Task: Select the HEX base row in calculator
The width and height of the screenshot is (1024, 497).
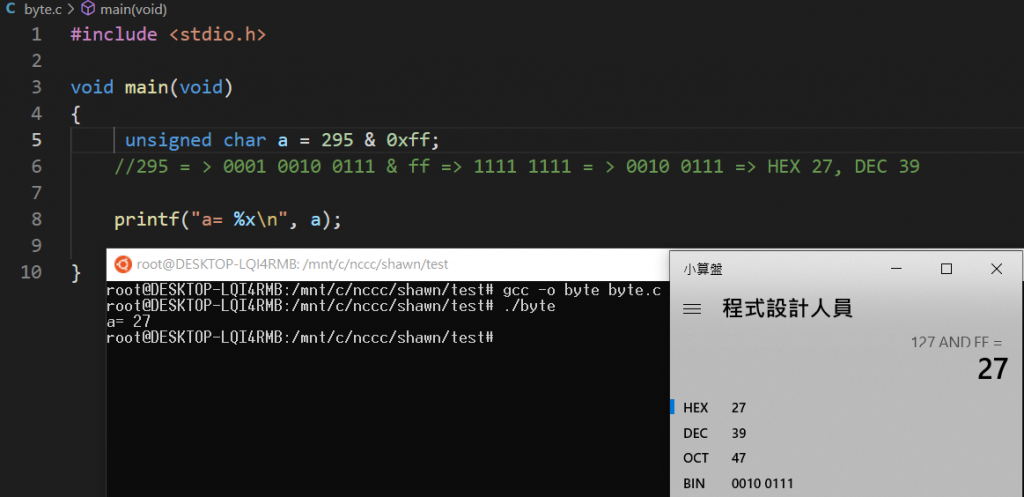Action: pyautogui.click(x=846, y=408)
